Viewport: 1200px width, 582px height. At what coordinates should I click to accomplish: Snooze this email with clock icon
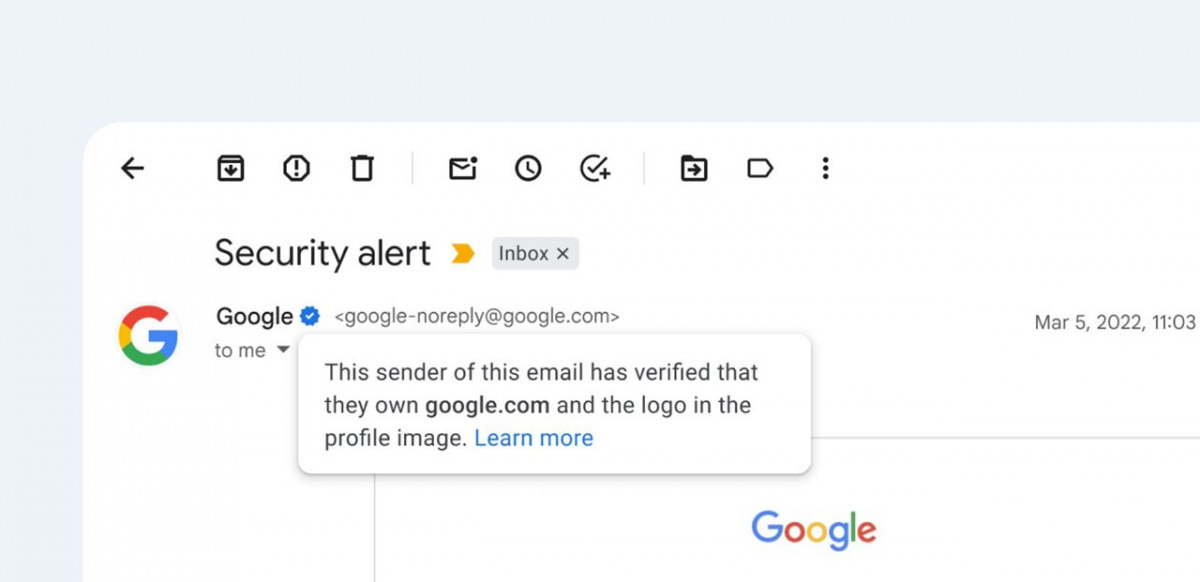(528, 168)
